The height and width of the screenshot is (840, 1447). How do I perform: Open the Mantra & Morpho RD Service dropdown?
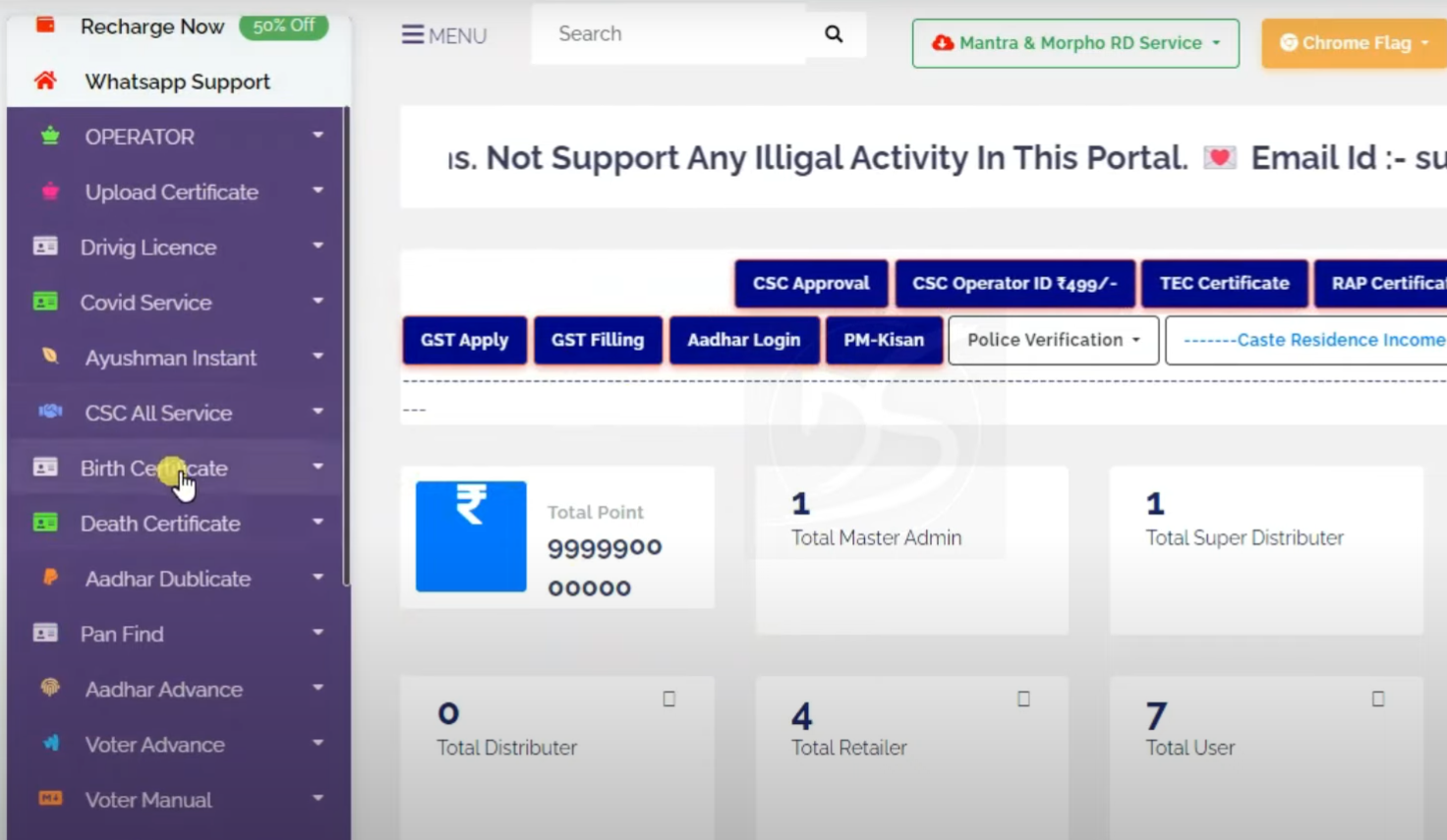tap(1075, 43)
